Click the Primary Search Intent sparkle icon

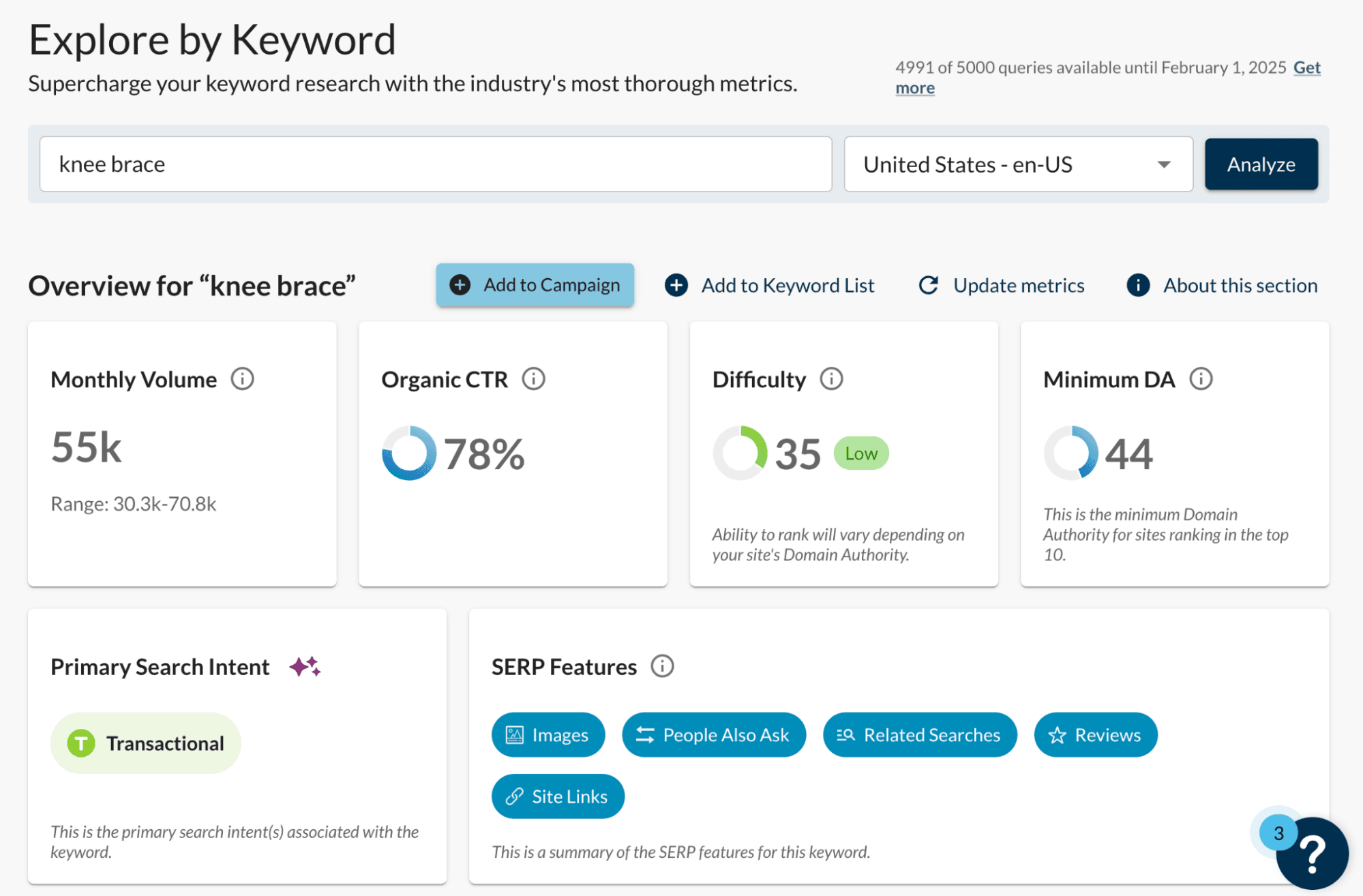coord(305,666)
